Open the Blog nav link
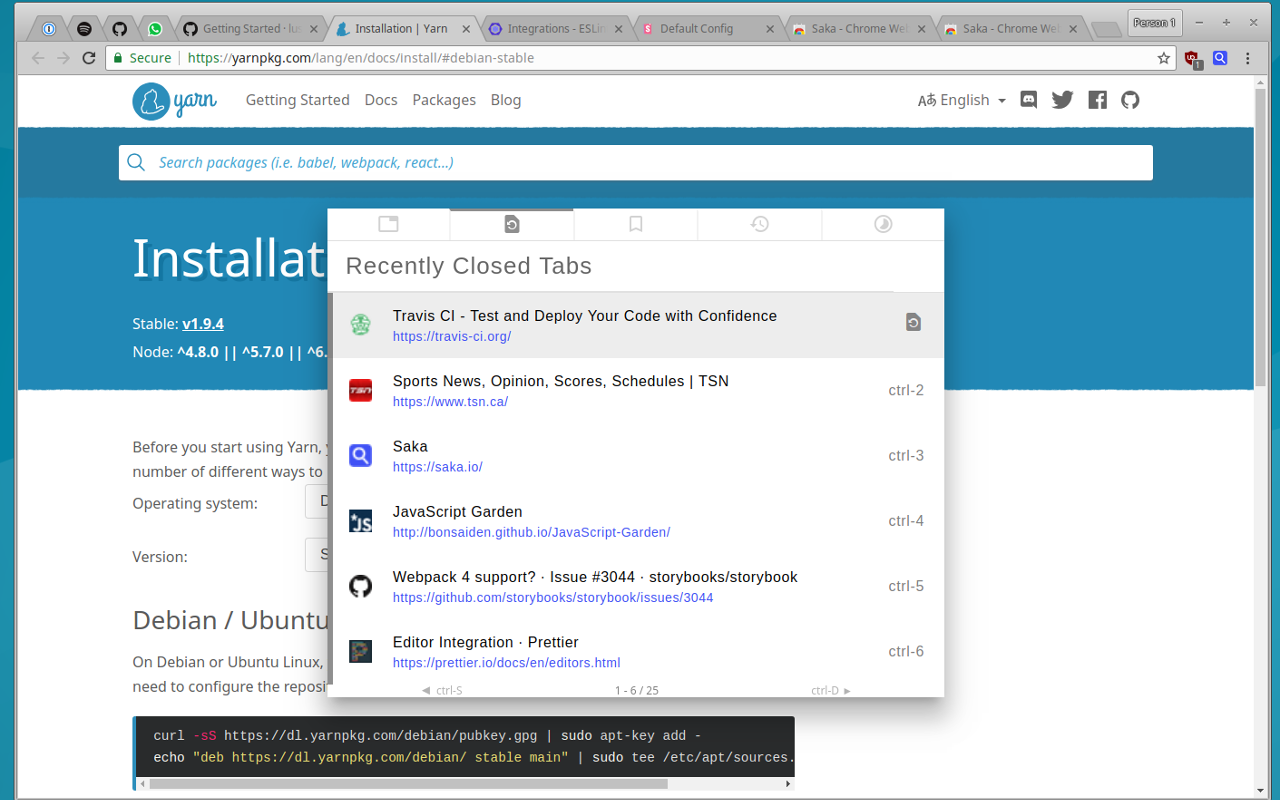 pyautogui.click(x=506, y=100)
